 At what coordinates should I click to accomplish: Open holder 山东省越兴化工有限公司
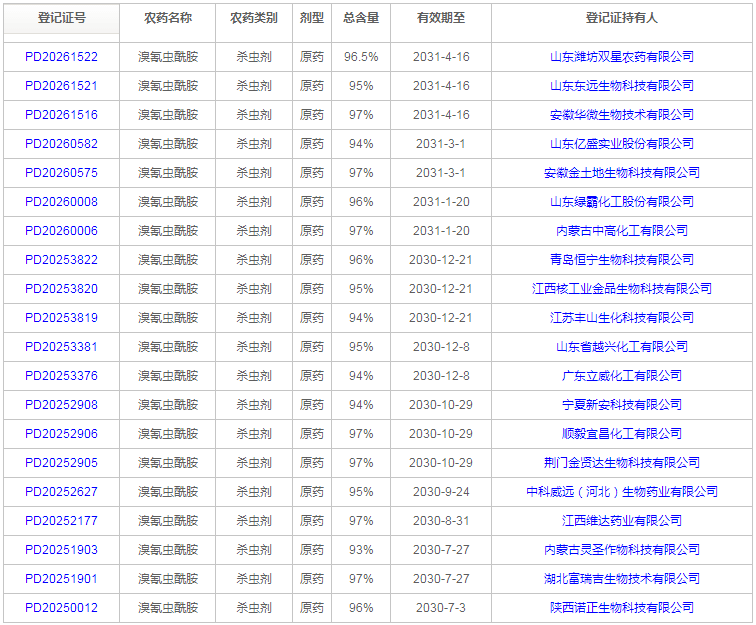(x=622, y=346)
